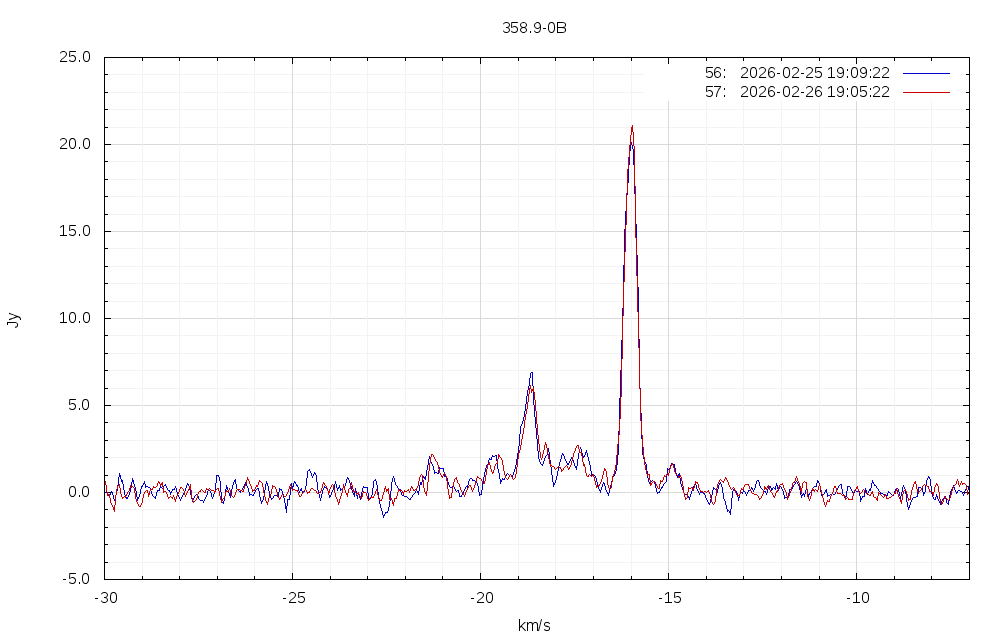Click the red legend line sample
Viewport: 1000px width, 640px height.
pos(925,92)
